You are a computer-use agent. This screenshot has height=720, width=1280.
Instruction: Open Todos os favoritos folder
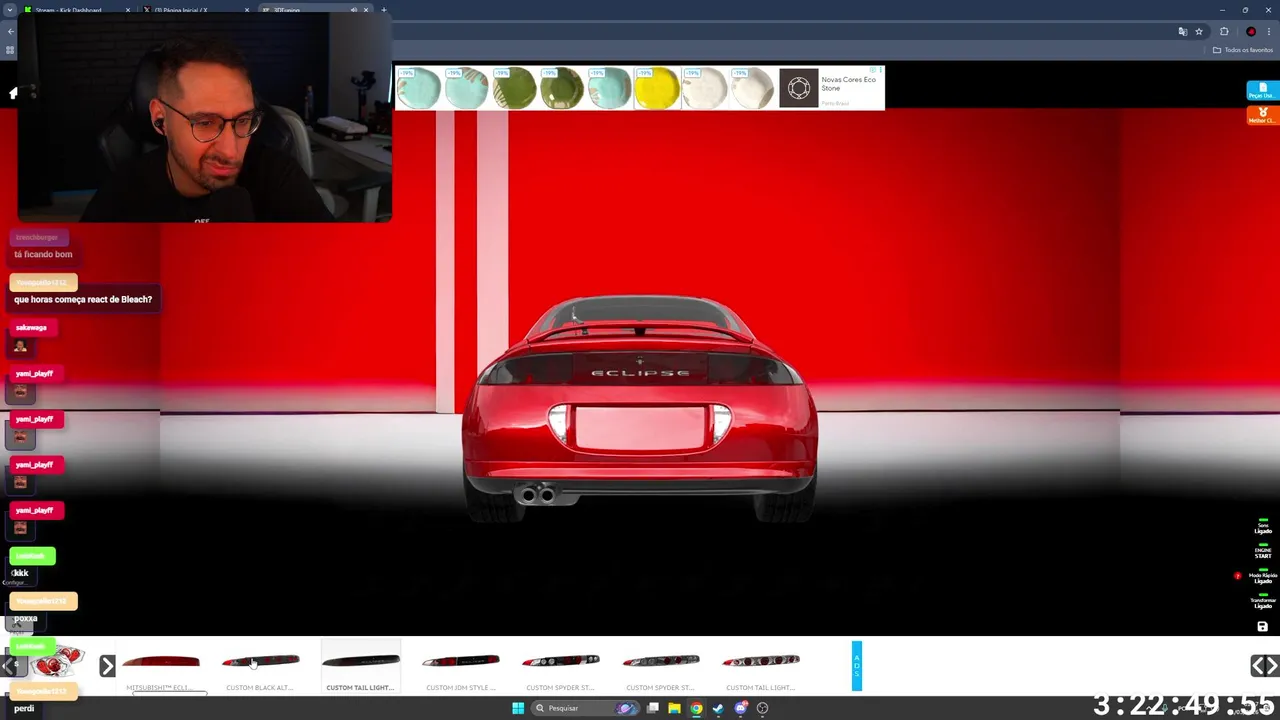[x=1243, y=50]
